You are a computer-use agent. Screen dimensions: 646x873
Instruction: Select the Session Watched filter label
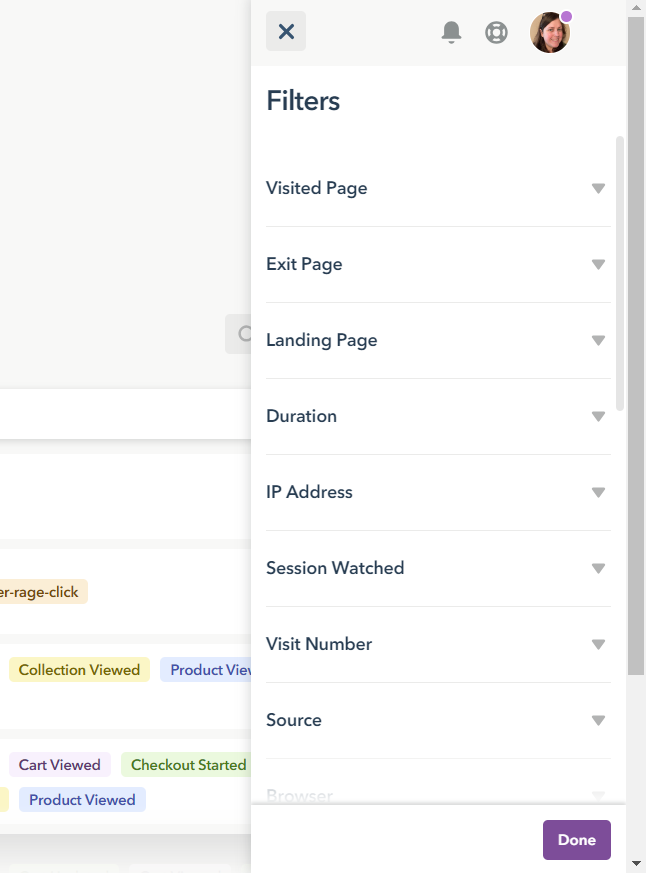(335, 568)
